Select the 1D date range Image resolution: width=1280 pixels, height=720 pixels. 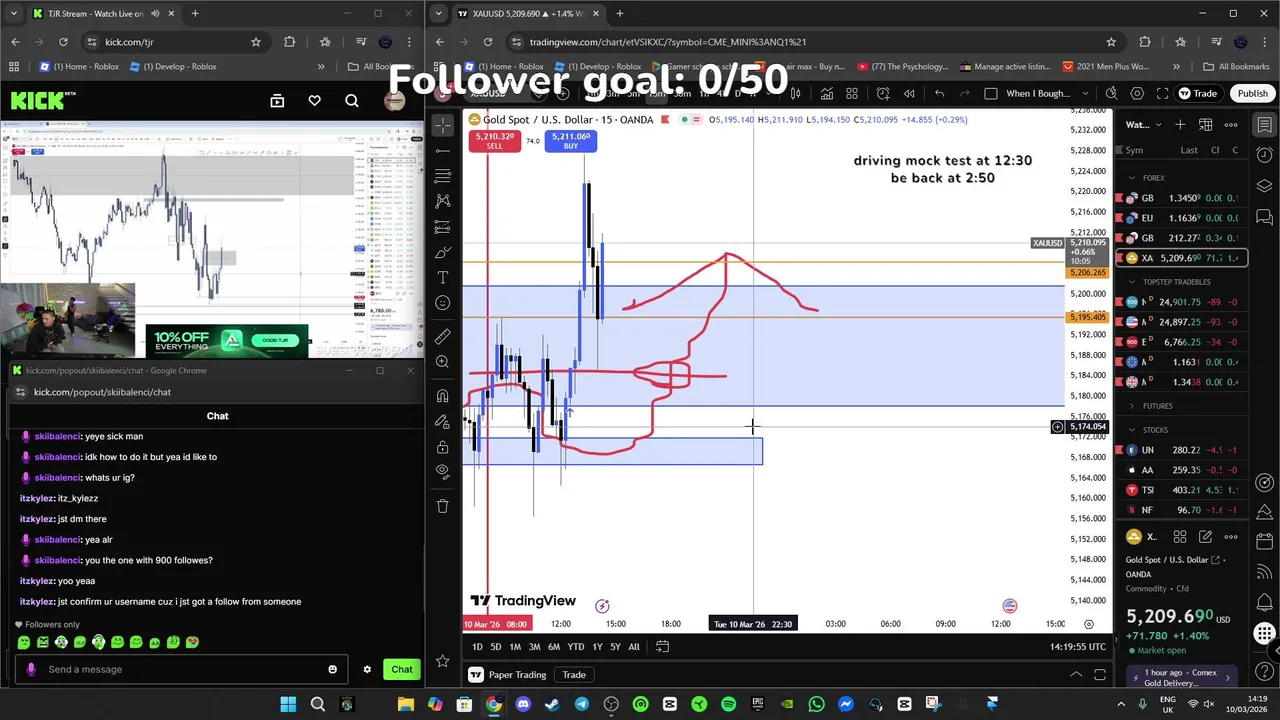pos(477,647)
